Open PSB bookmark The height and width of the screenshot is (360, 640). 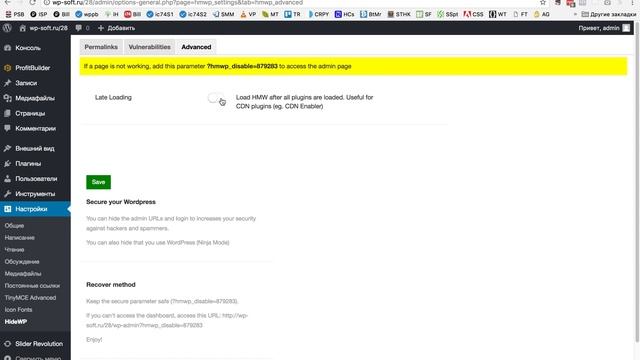click(x=15, y=14)
